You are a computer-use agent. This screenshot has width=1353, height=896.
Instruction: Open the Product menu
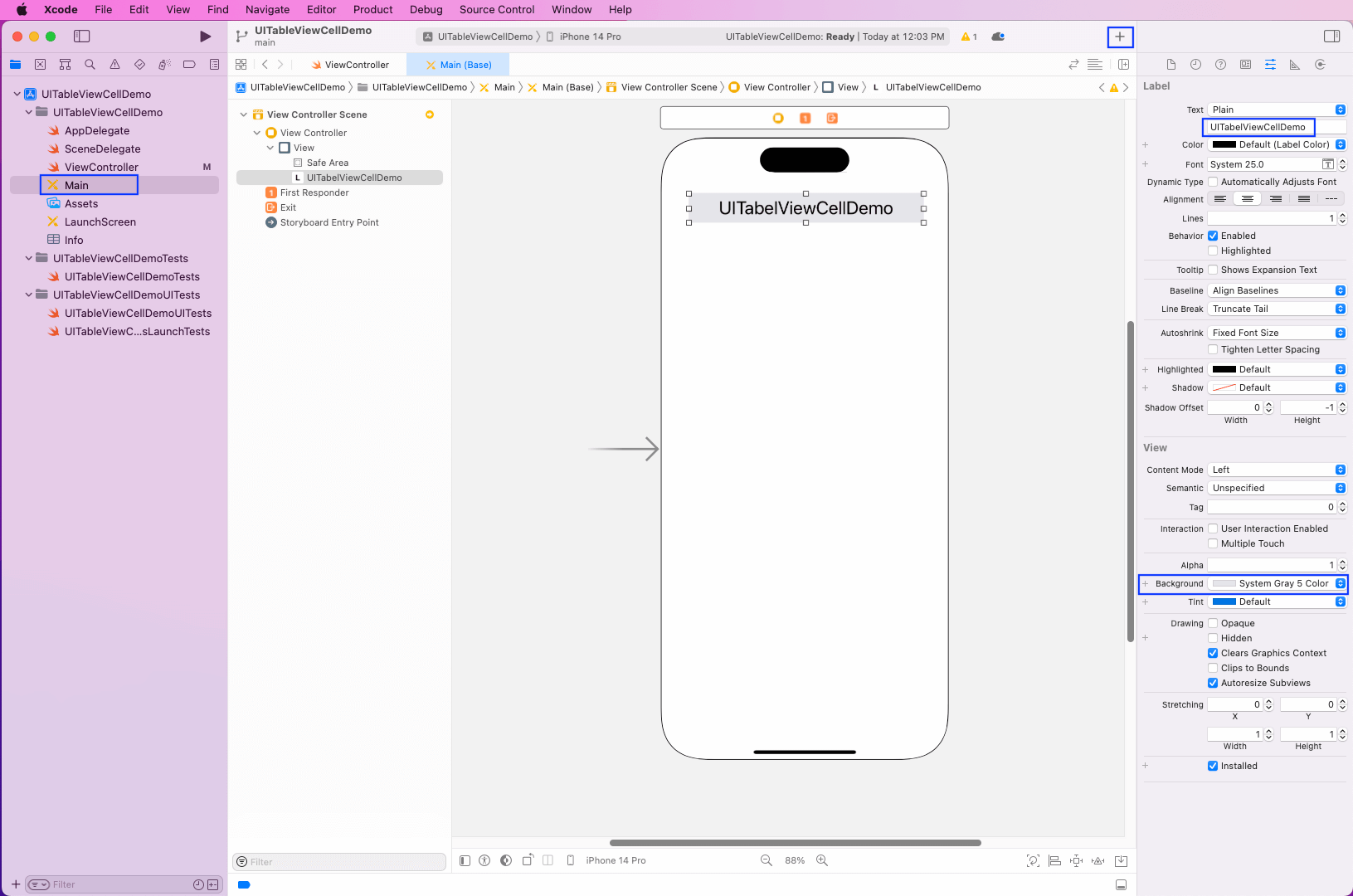373,9
